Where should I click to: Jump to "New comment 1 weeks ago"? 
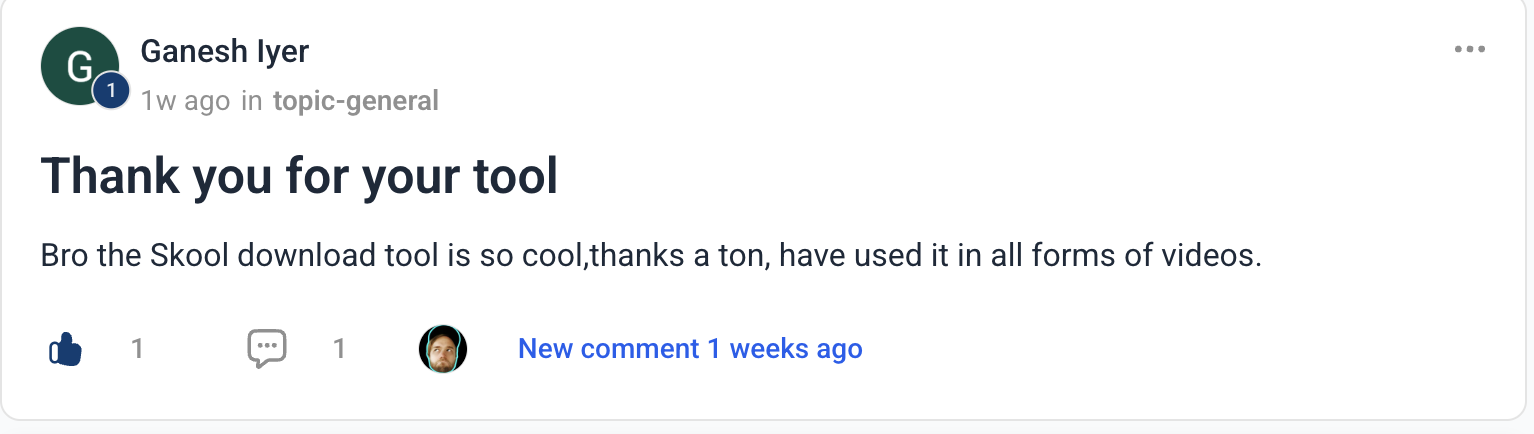click(x=690, y=349)
